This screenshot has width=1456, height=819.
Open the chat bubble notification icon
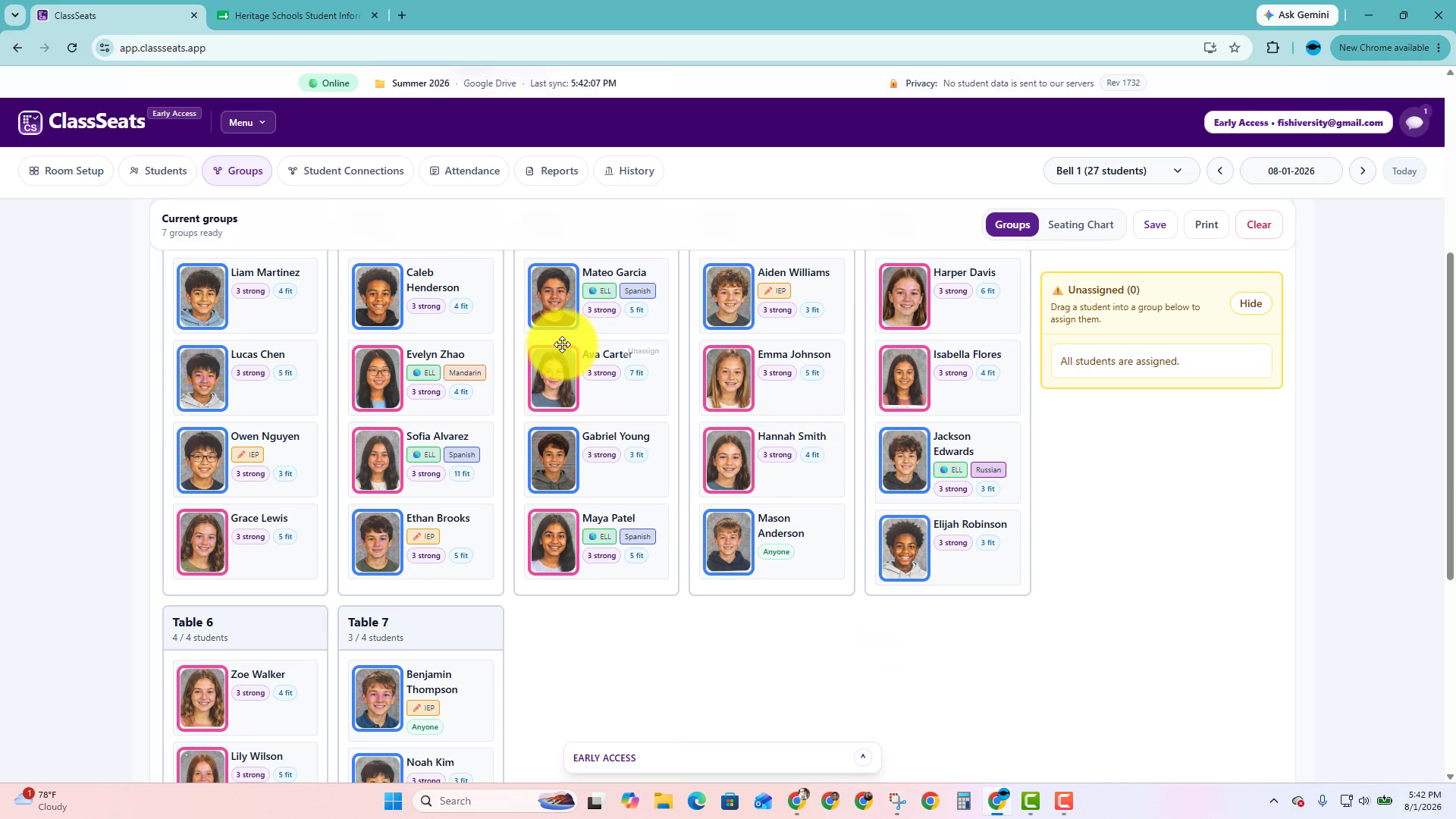coord(1414,122)
